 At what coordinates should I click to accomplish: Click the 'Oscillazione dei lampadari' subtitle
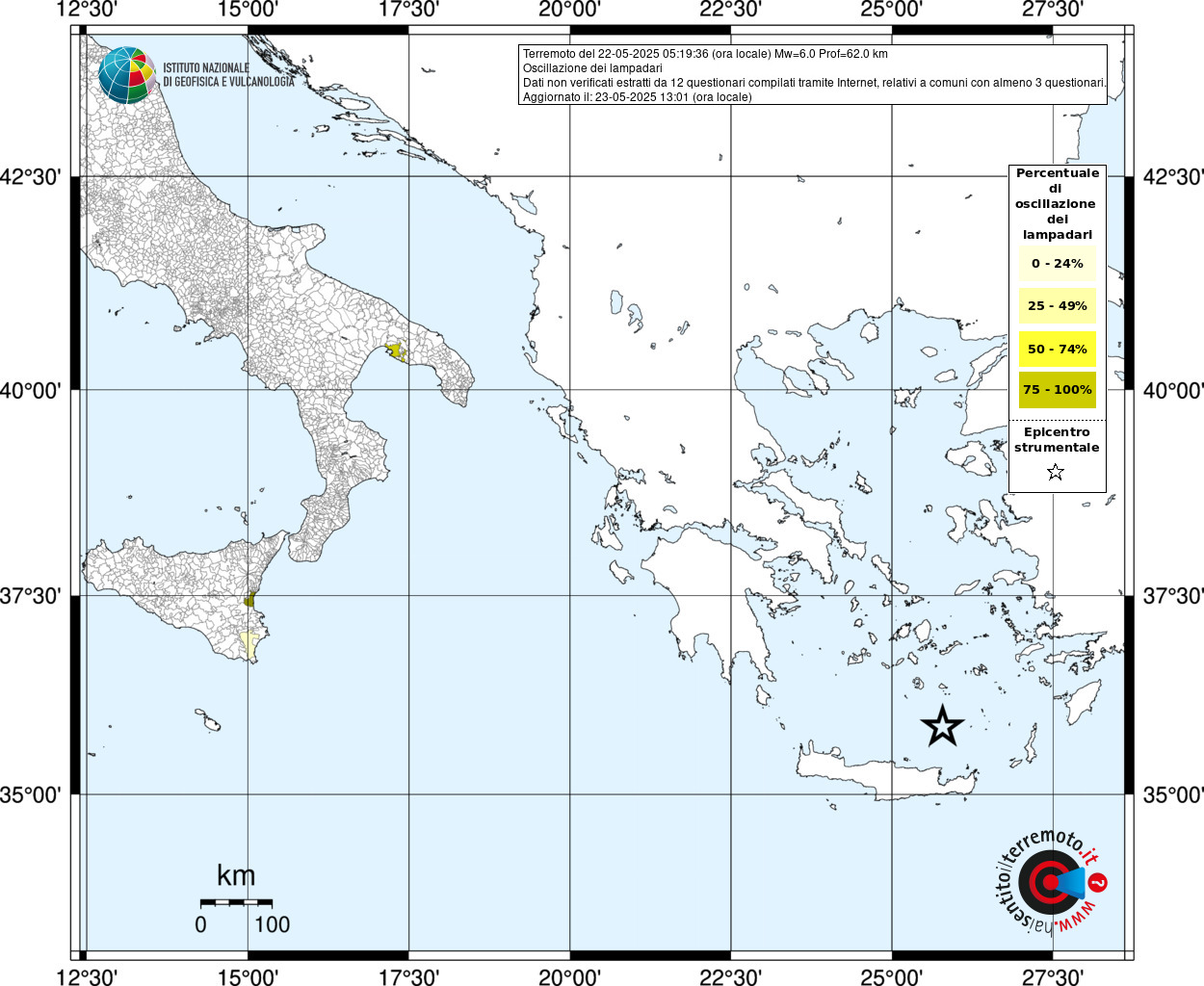[x=592, y=68]
